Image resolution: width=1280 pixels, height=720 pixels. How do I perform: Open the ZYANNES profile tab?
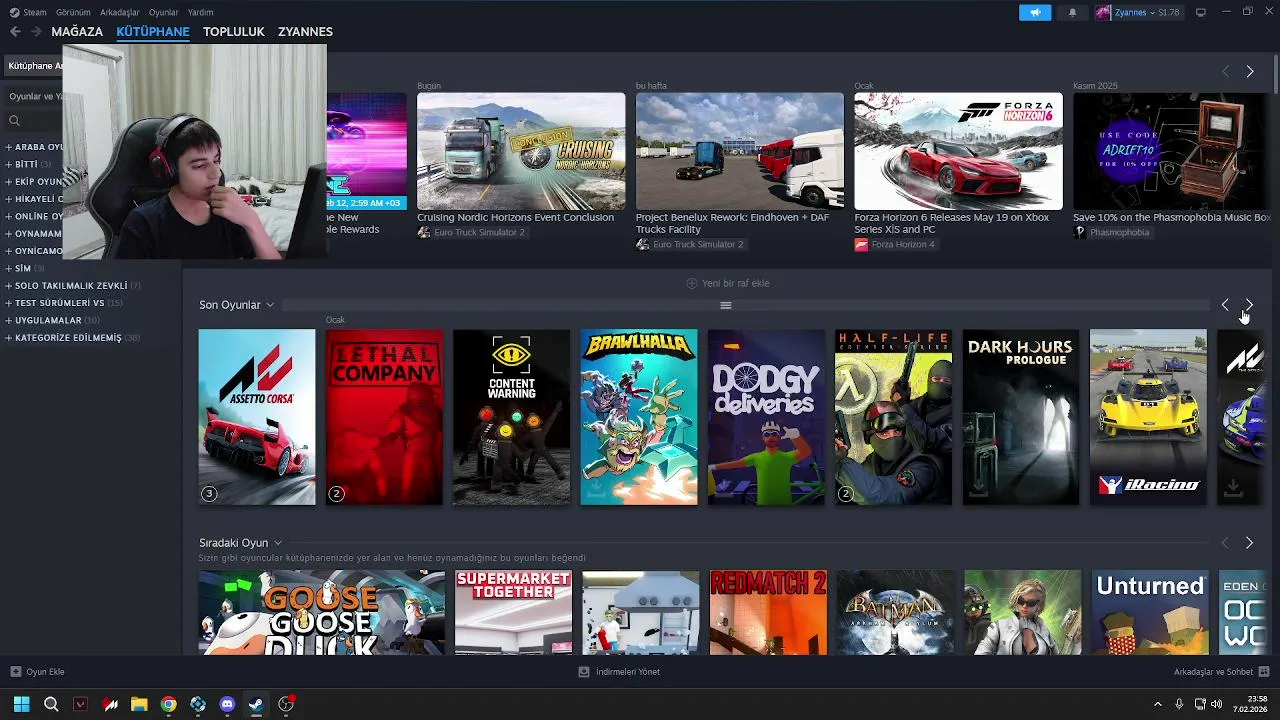305,32
